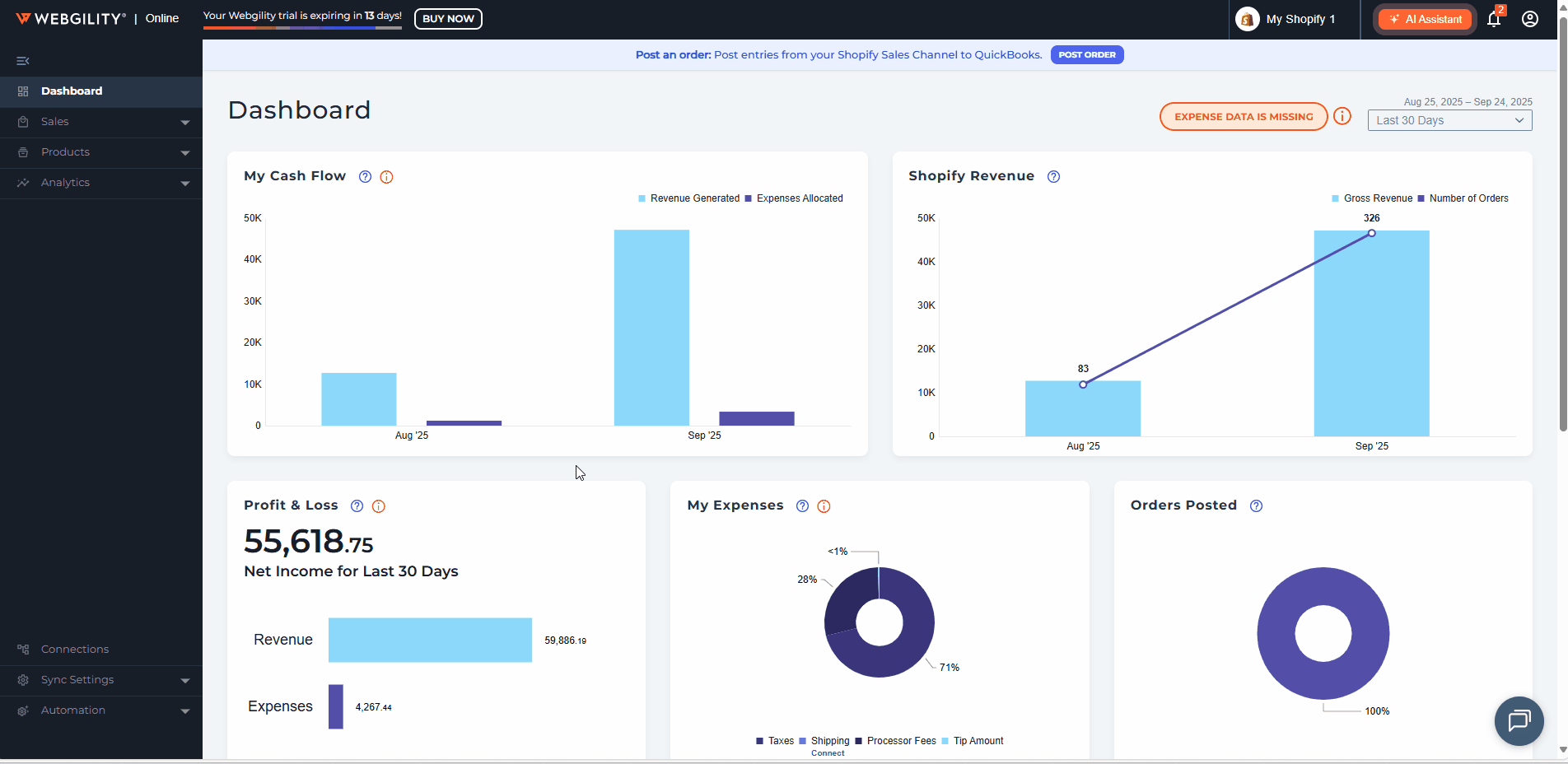Open the user account profile icon
The width and height of the screenshot is (1568, 764).
1530,19
